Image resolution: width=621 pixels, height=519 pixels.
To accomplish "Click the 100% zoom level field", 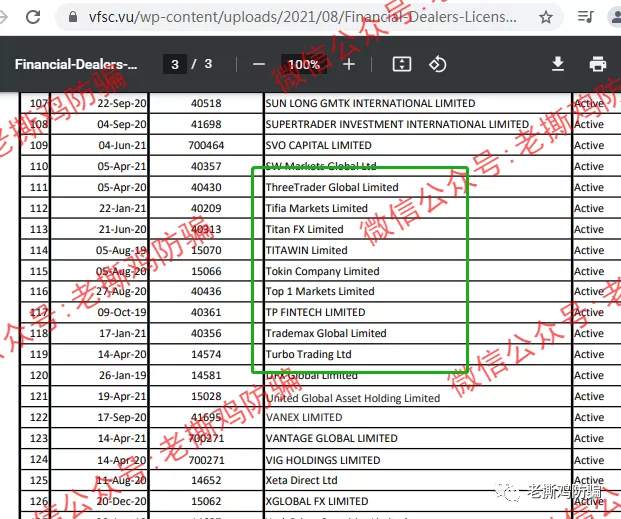I will click(x=304, y=64).
